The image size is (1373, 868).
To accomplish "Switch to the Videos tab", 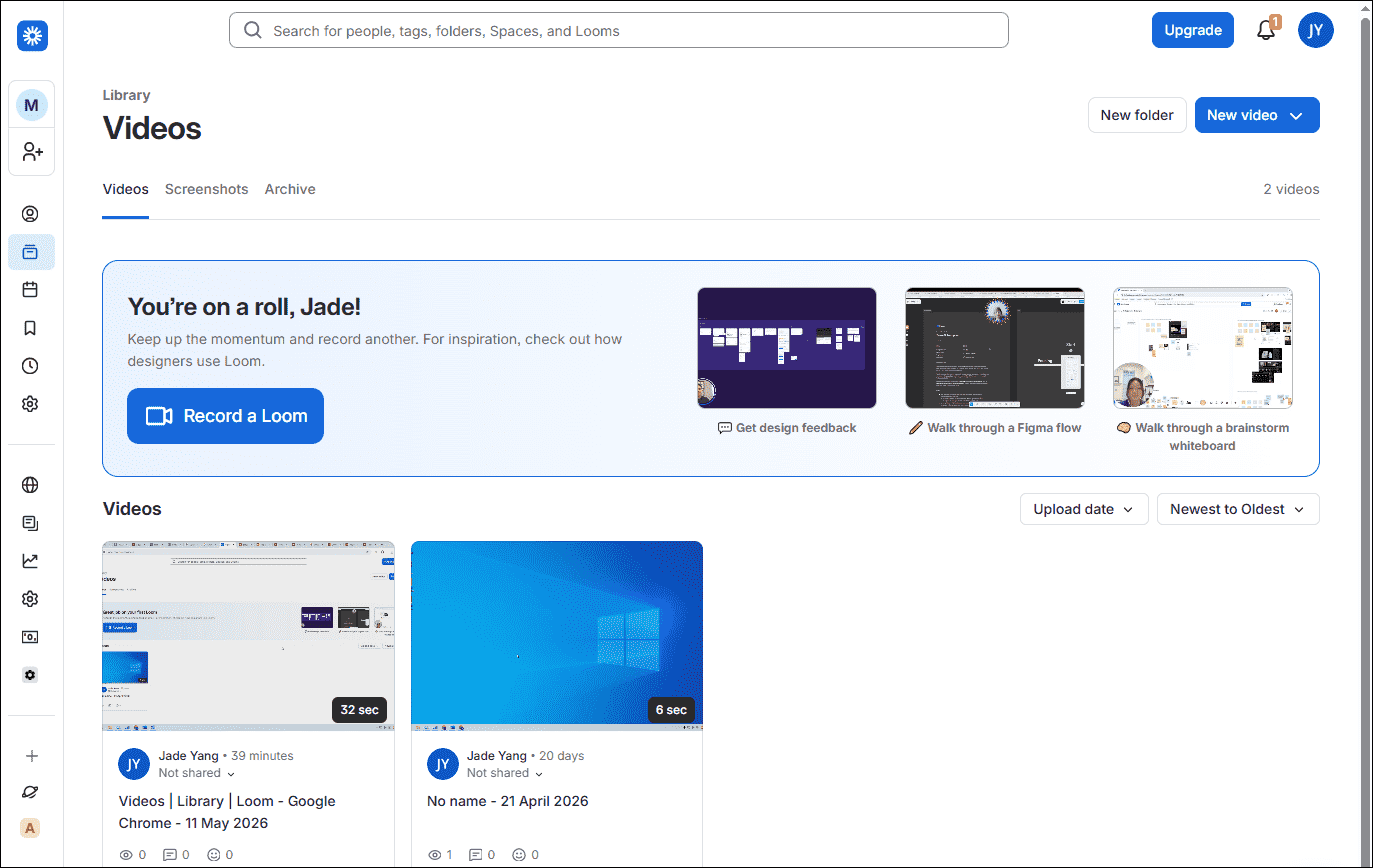I will 125,189.
